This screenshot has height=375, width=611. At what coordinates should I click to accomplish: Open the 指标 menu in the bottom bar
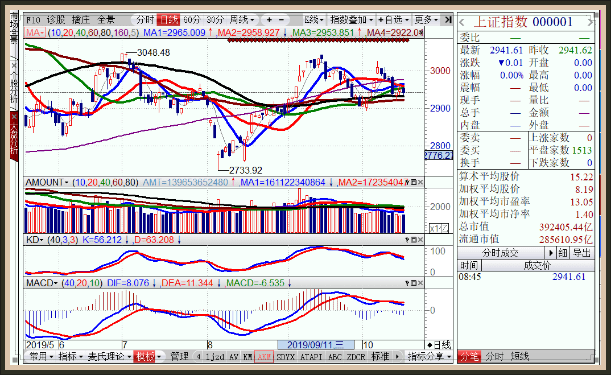coord(70,356)
